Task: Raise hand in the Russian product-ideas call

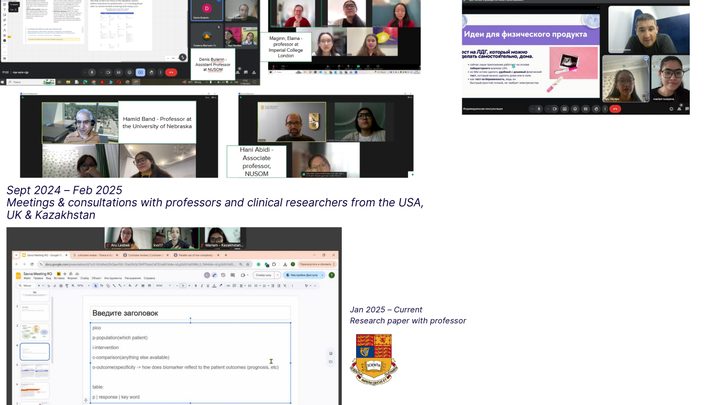Action: 596,109
